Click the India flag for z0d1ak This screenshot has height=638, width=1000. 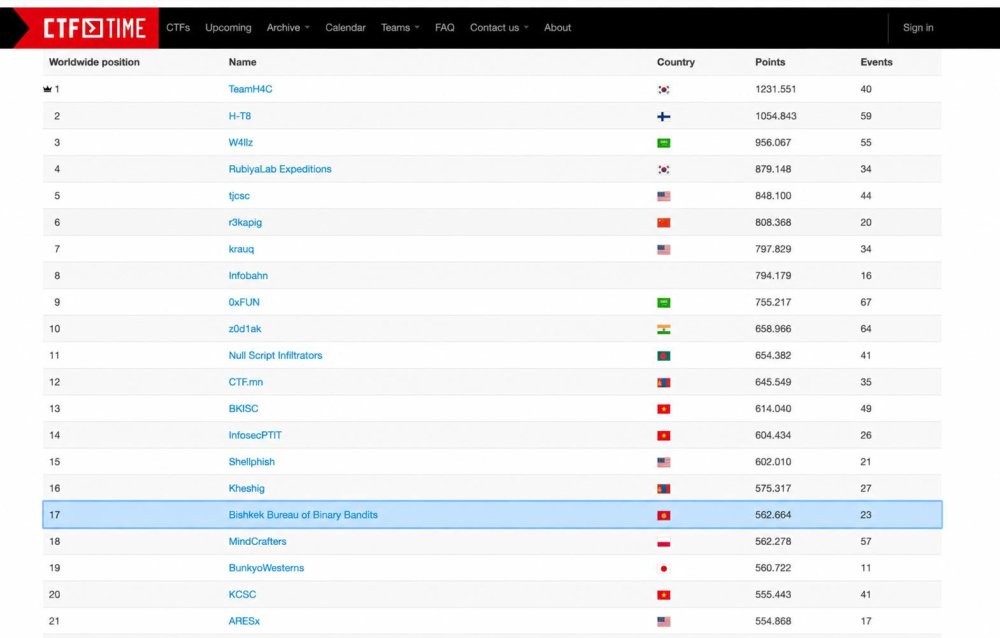pos(663,329)
